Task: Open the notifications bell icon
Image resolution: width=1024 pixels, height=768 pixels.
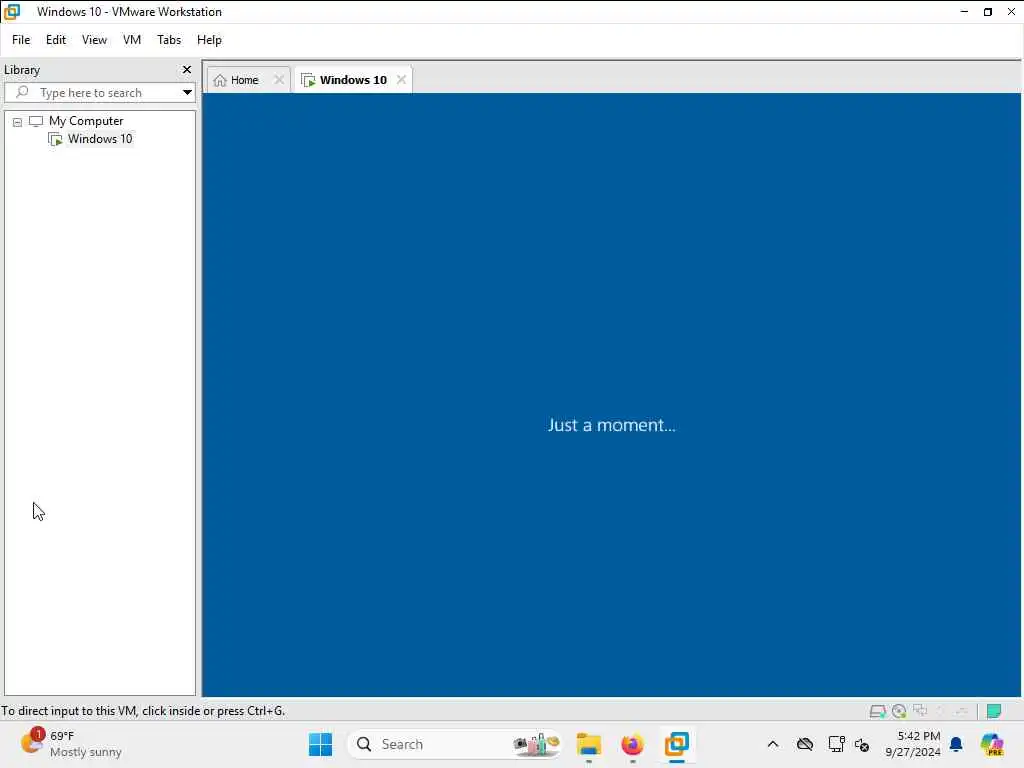Action: [956, 744]
